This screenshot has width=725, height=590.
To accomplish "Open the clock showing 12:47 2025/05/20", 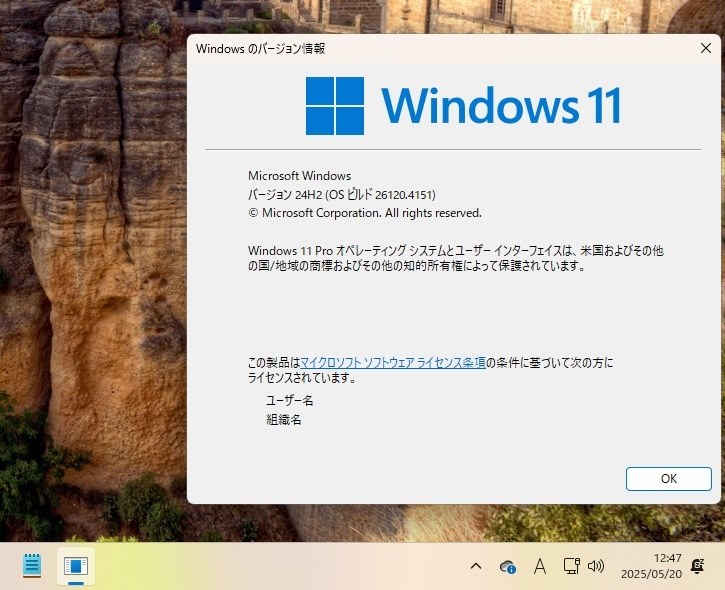I will click(x=651, y=566).
